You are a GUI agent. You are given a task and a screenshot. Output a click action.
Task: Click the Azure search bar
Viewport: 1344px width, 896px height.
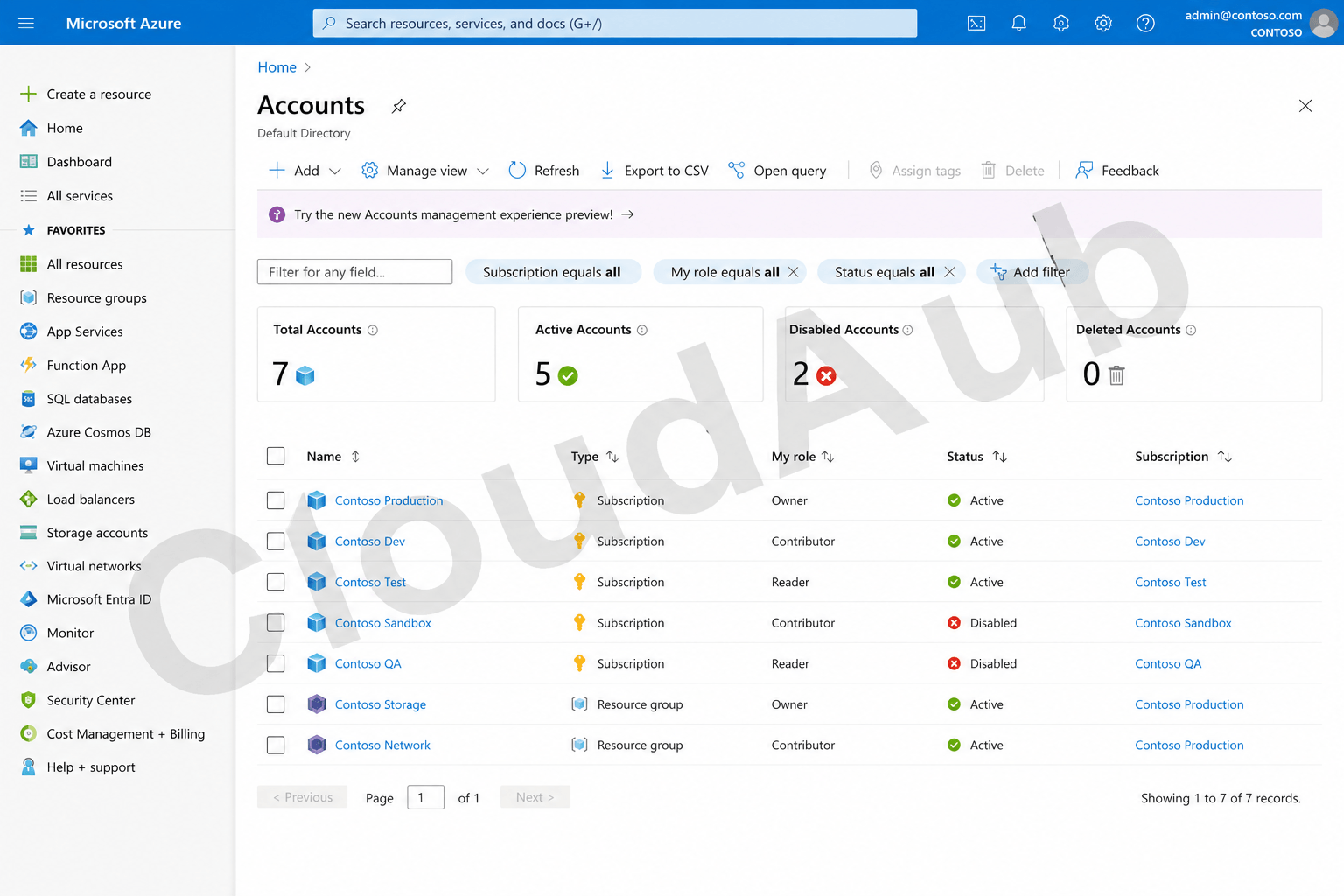point(615,24)
